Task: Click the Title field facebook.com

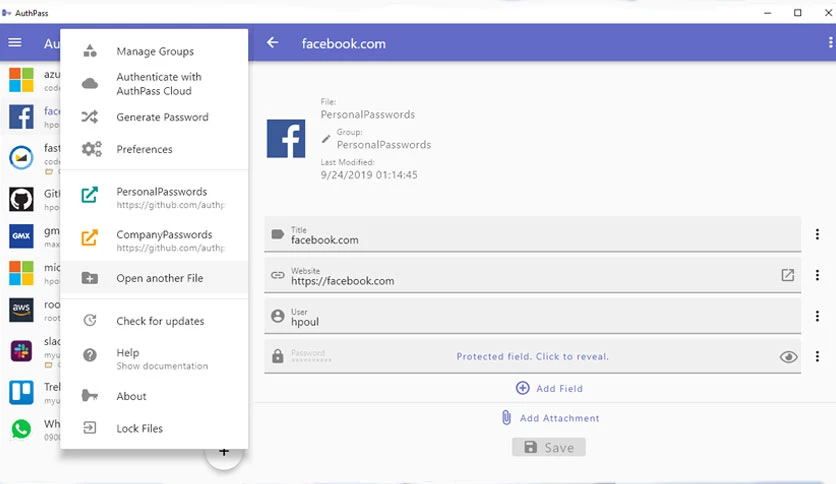Action: [x=532, y=235]
